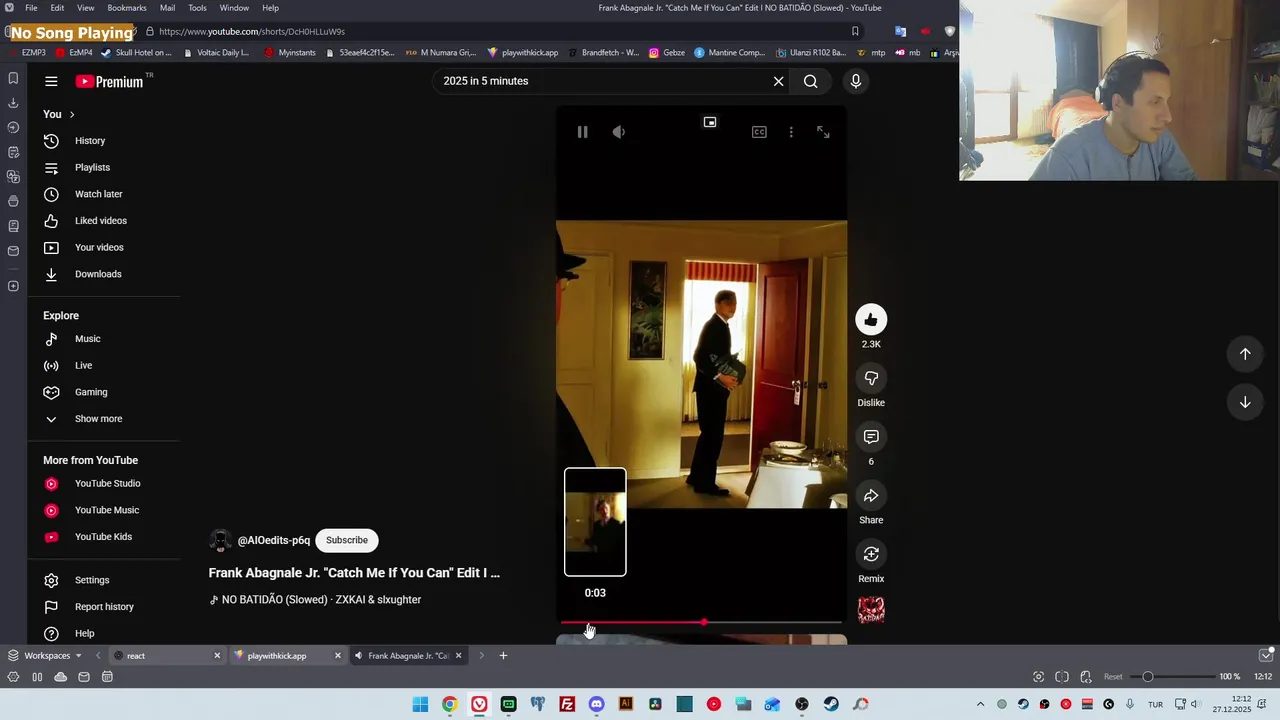Viewport: 1280px width, 720px height.
Task: Open Vivaldi's Window menu
Action: tap(234, 8)
